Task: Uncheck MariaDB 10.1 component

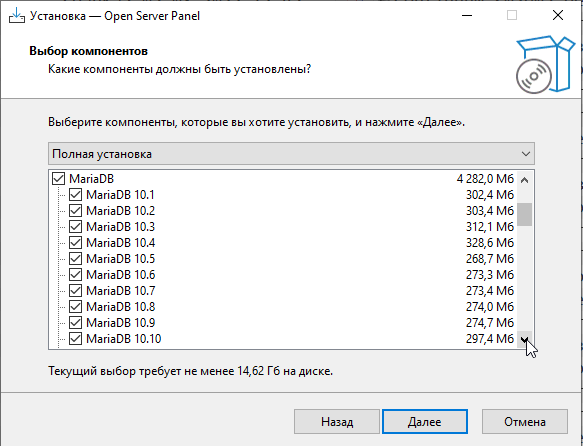Action: tap(75, 195)
